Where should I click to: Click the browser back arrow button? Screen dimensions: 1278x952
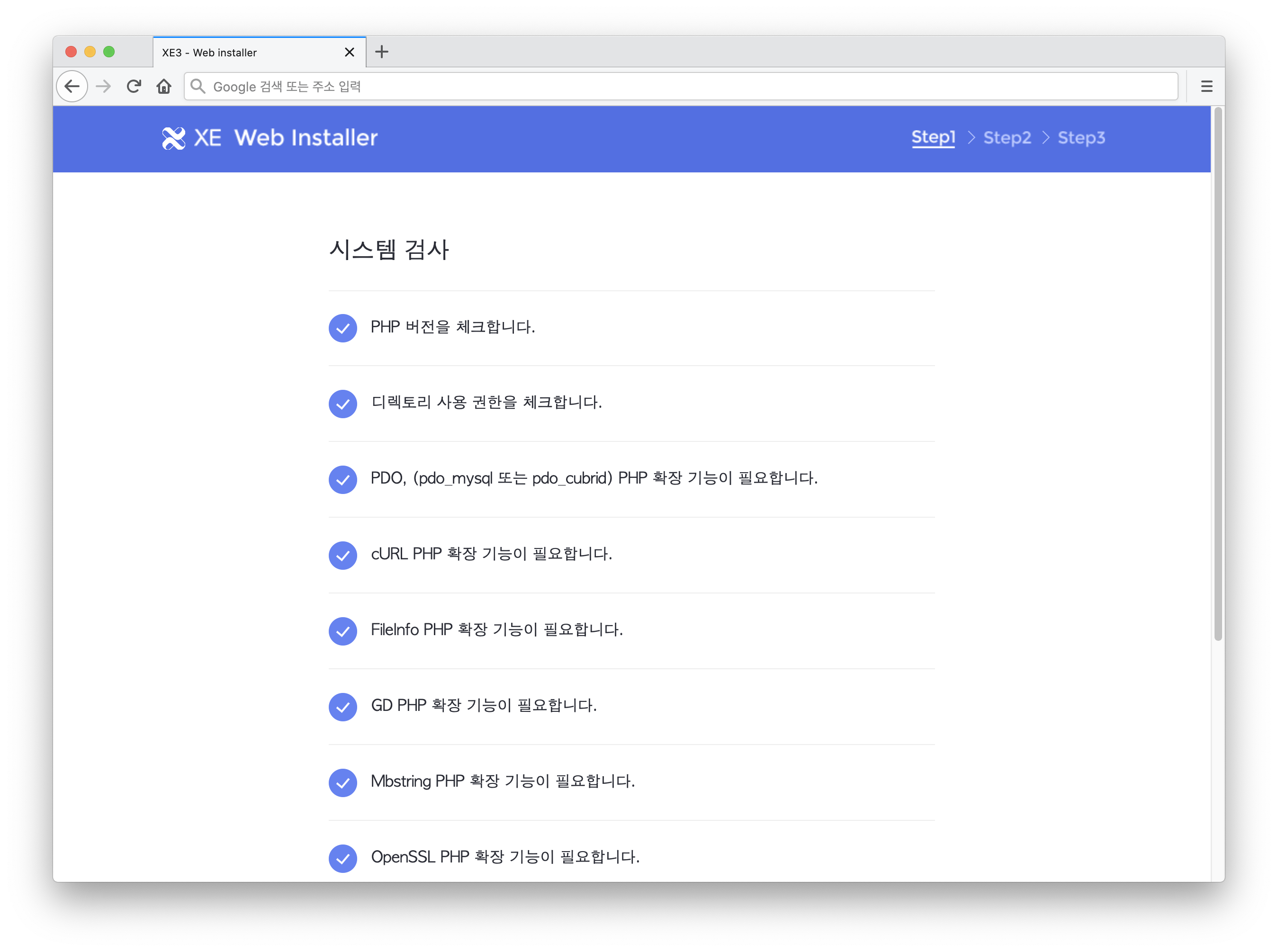point(72,87)
